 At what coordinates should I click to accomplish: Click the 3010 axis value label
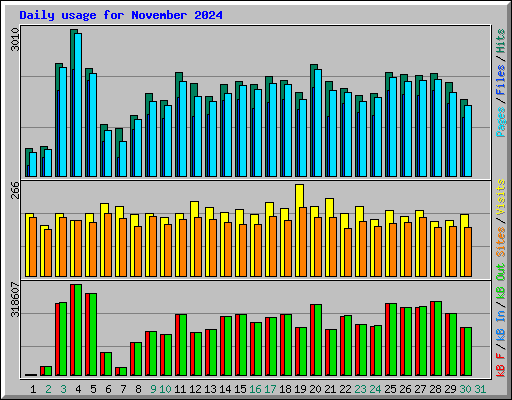15,39
